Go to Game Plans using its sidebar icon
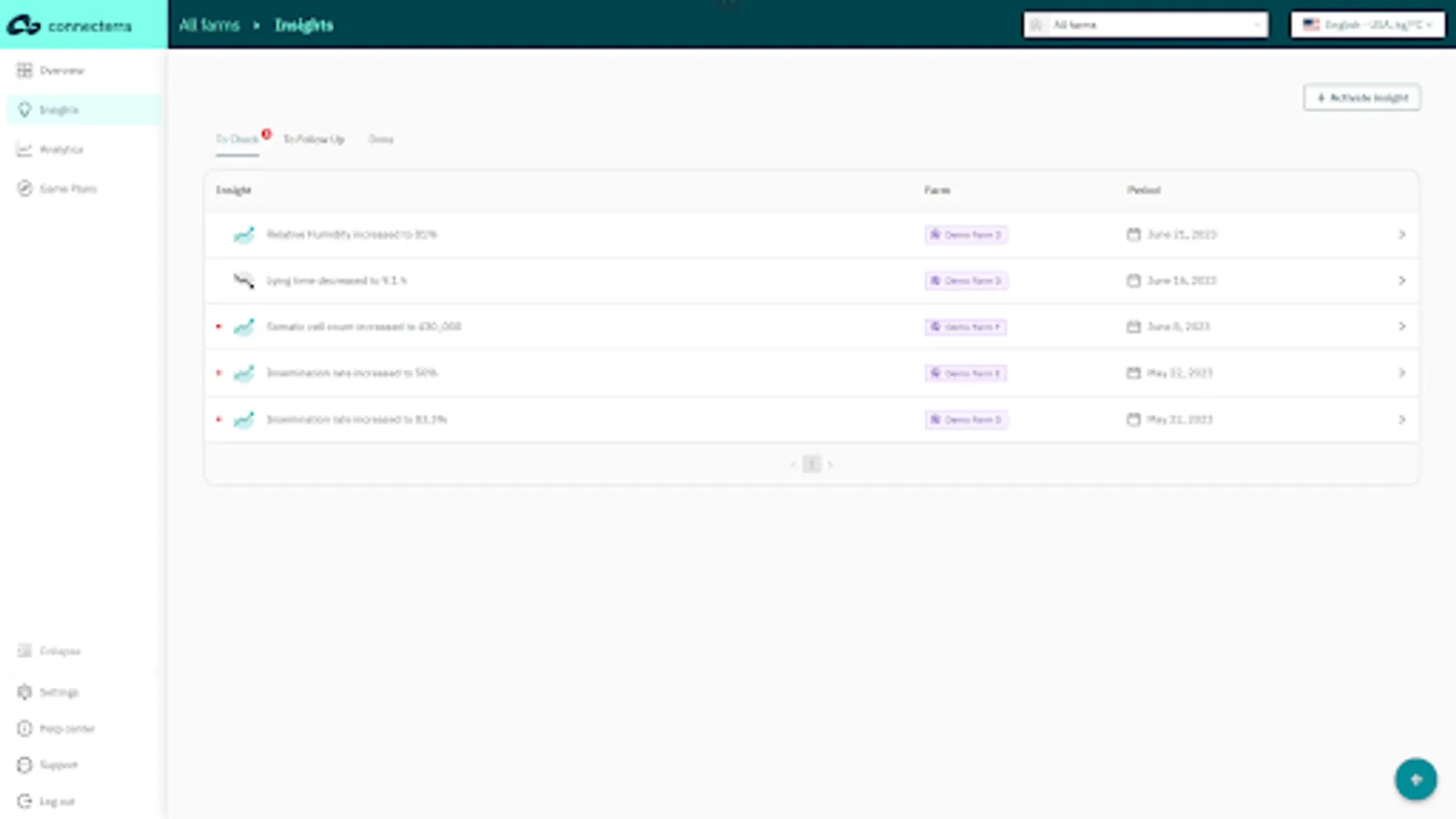The width and height of the screenshot is (1456, 819). tap(25, 188)
